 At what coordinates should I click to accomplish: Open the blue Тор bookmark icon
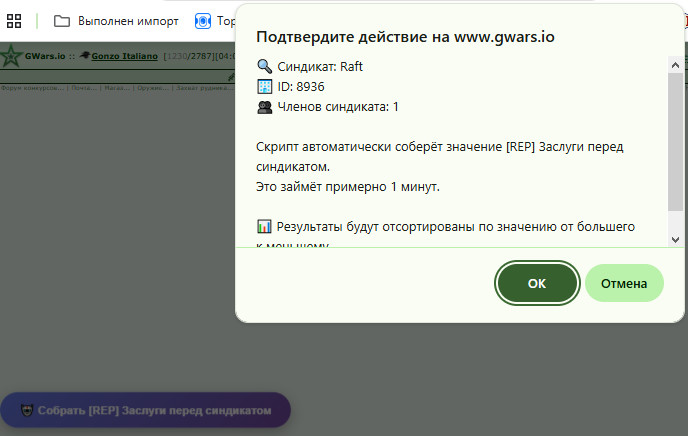[x=203, y=21]
